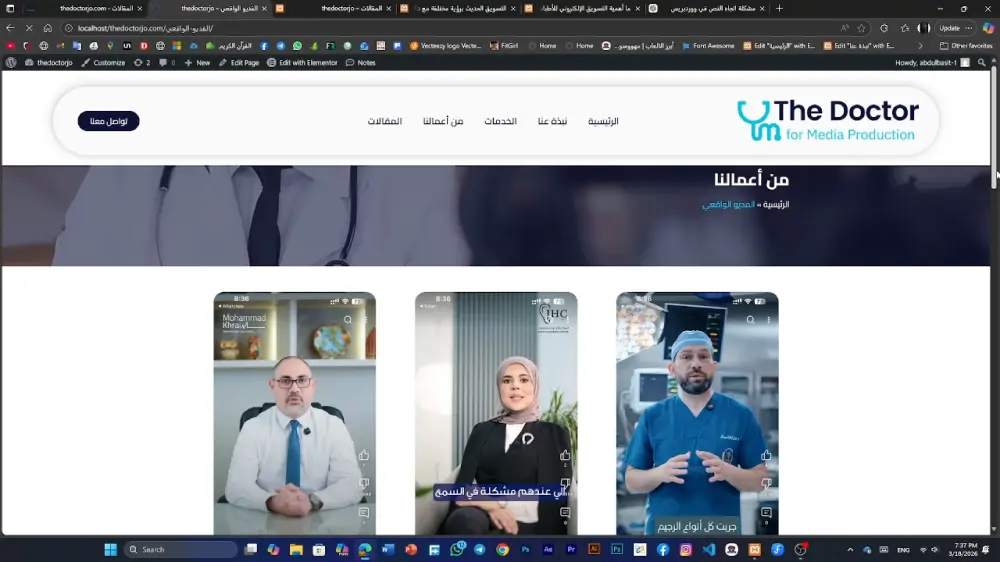Image resolution: width=1000 pixels, height=562 pixels.
Task: Open Adobe After Effects from taskbar
Action: click(x=548, y=549)
